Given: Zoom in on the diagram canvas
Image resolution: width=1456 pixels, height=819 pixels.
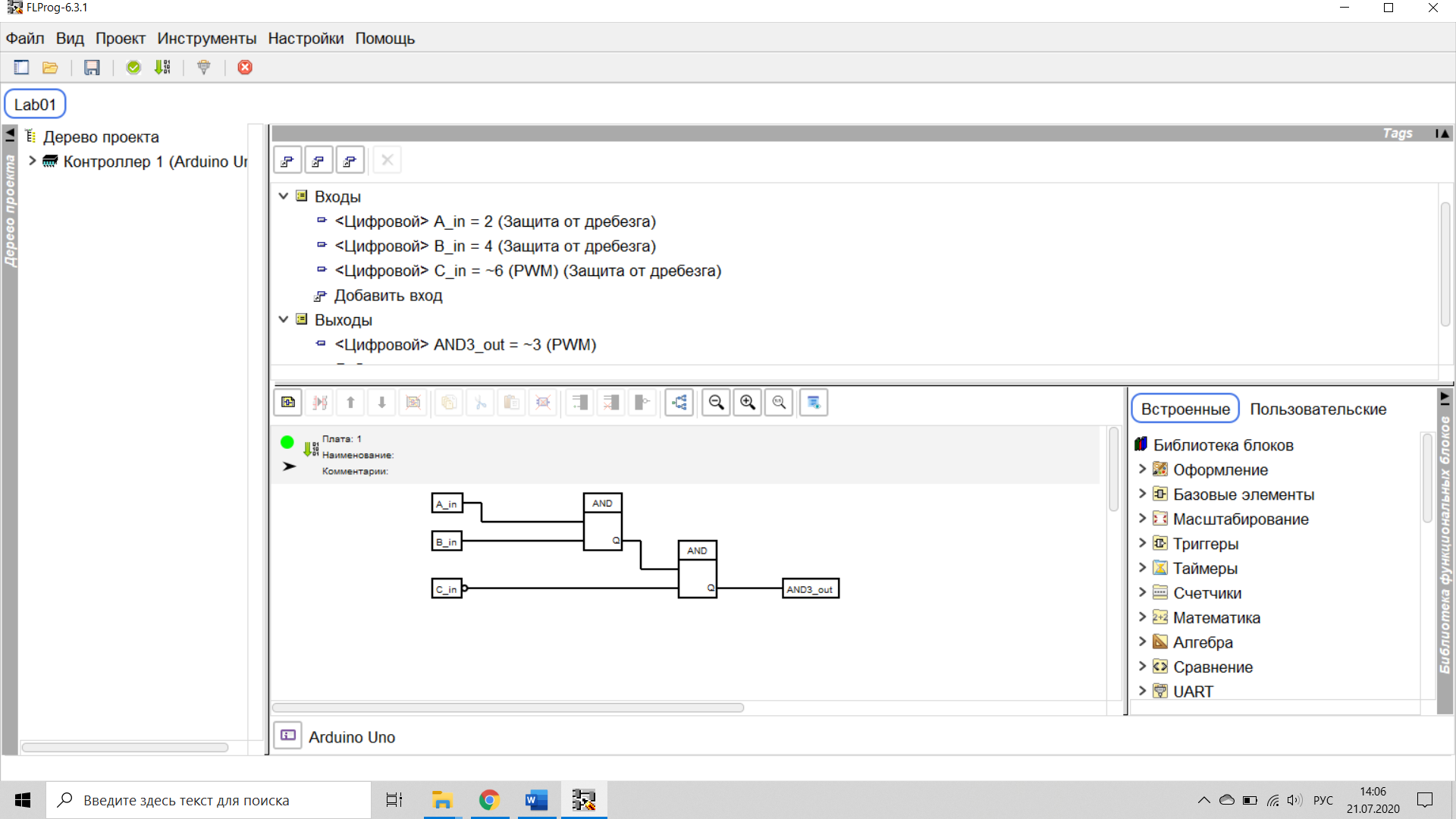Looking at the screenshot, I should (748, 403).
